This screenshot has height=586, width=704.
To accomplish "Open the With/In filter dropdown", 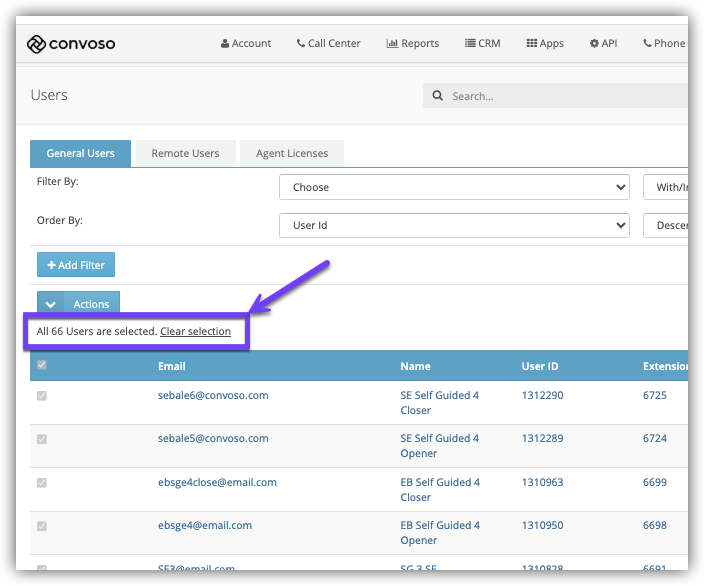I will tap(665, 187).
